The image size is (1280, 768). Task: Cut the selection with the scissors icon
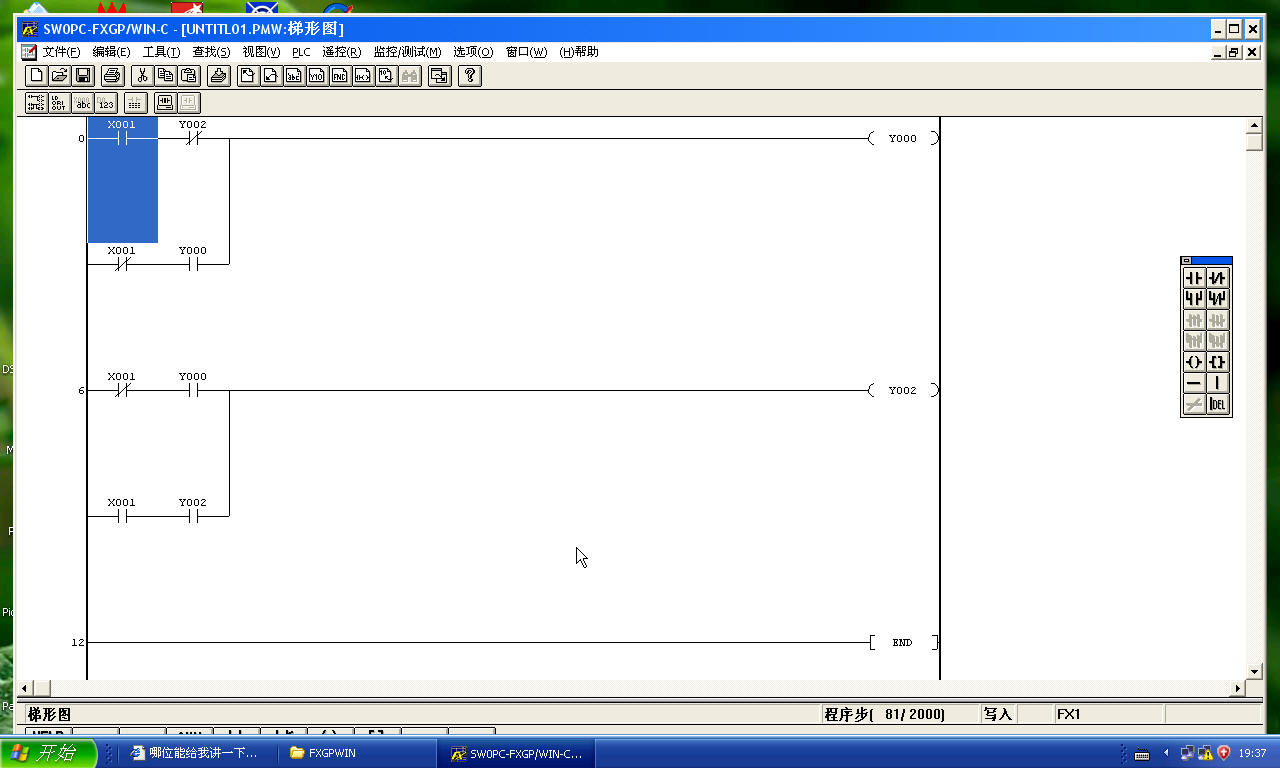click(x=142, y=76)
